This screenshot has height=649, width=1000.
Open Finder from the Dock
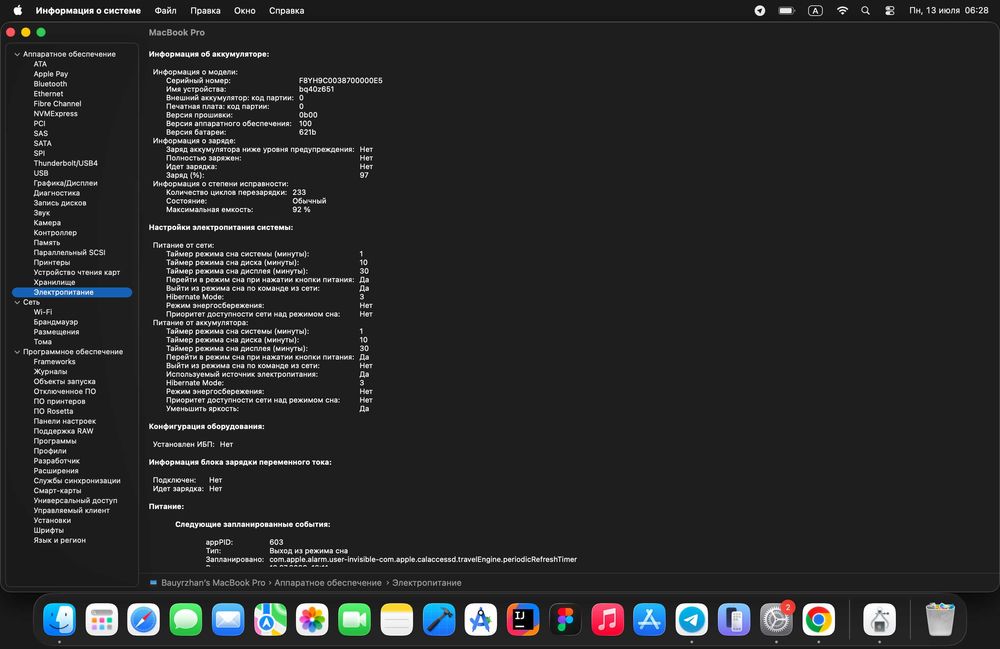pos(59,619)
